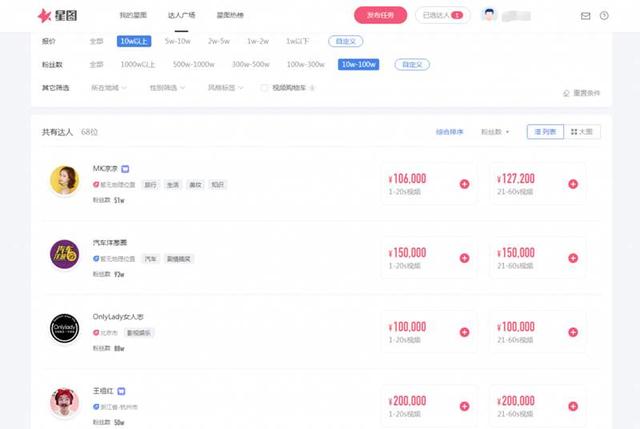This screenshot has width=640, height=429.
Task: Open MK凉凉 avatar thumbnail
Action: pos(64,180)
